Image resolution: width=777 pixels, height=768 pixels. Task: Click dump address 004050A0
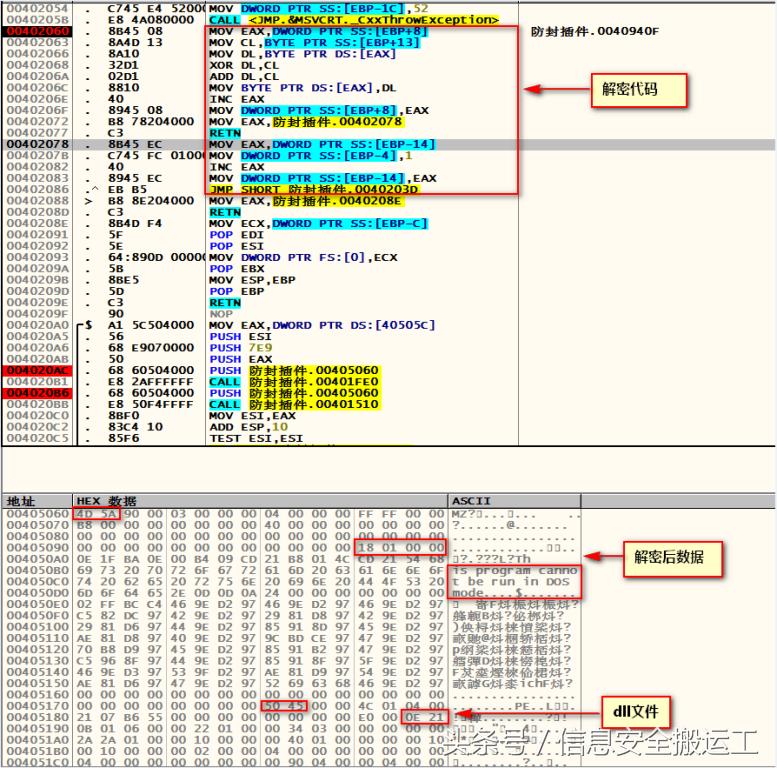[x=38, y=559]
